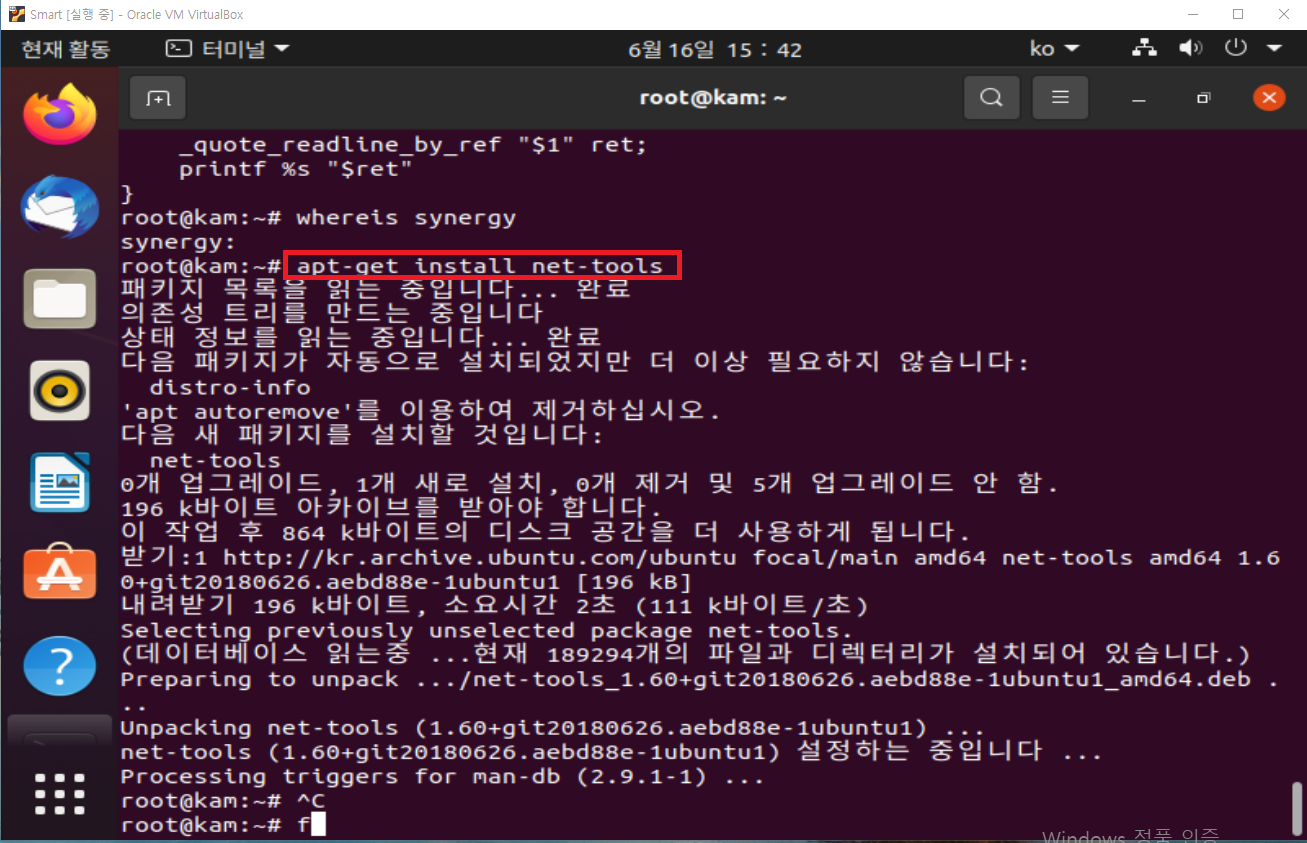Image resolution: width=1307 pixels, height=843 pixels.
Task: Launch LibreOffice Writer from the dock
Action: tap(60, 482)
